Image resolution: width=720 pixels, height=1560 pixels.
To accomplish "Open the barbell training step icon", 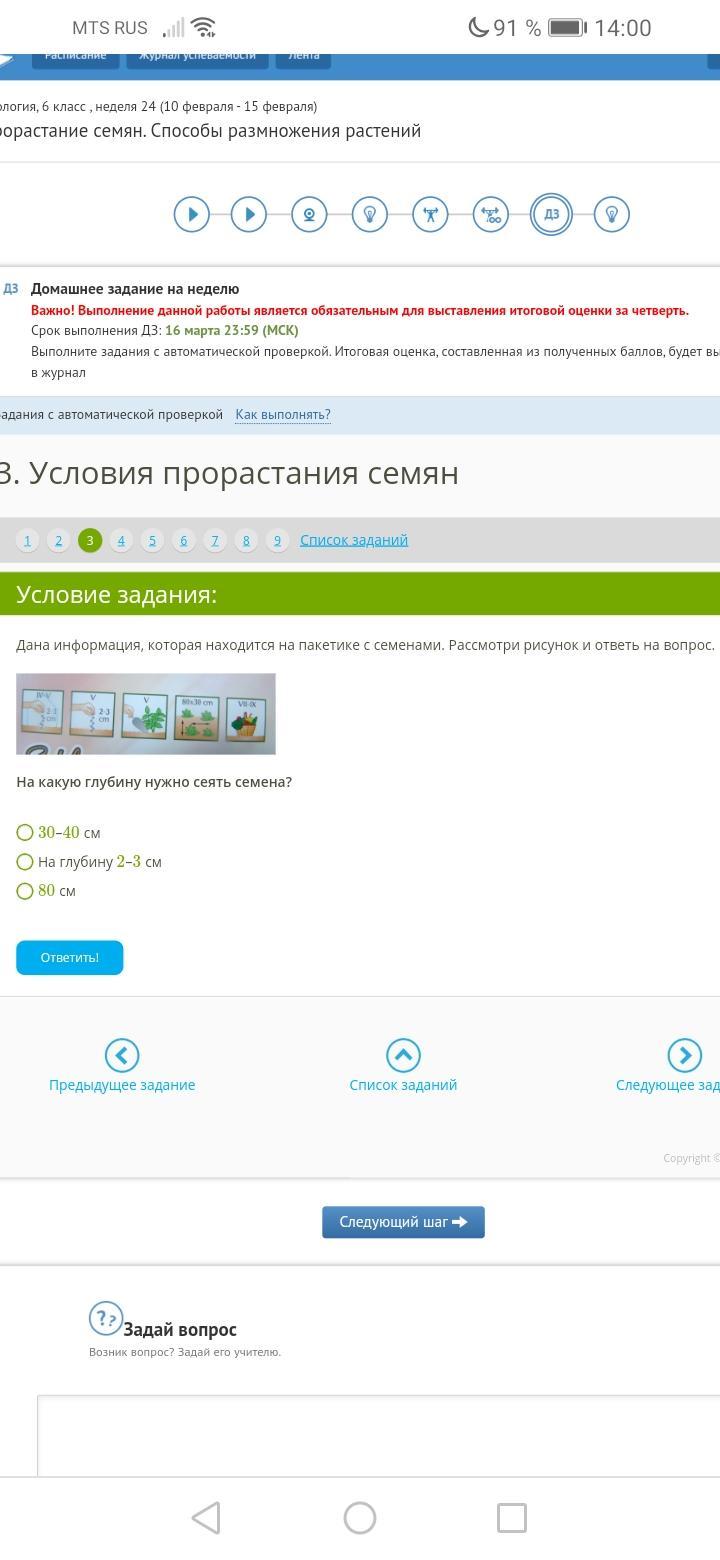I will click(x=430, y=214).
